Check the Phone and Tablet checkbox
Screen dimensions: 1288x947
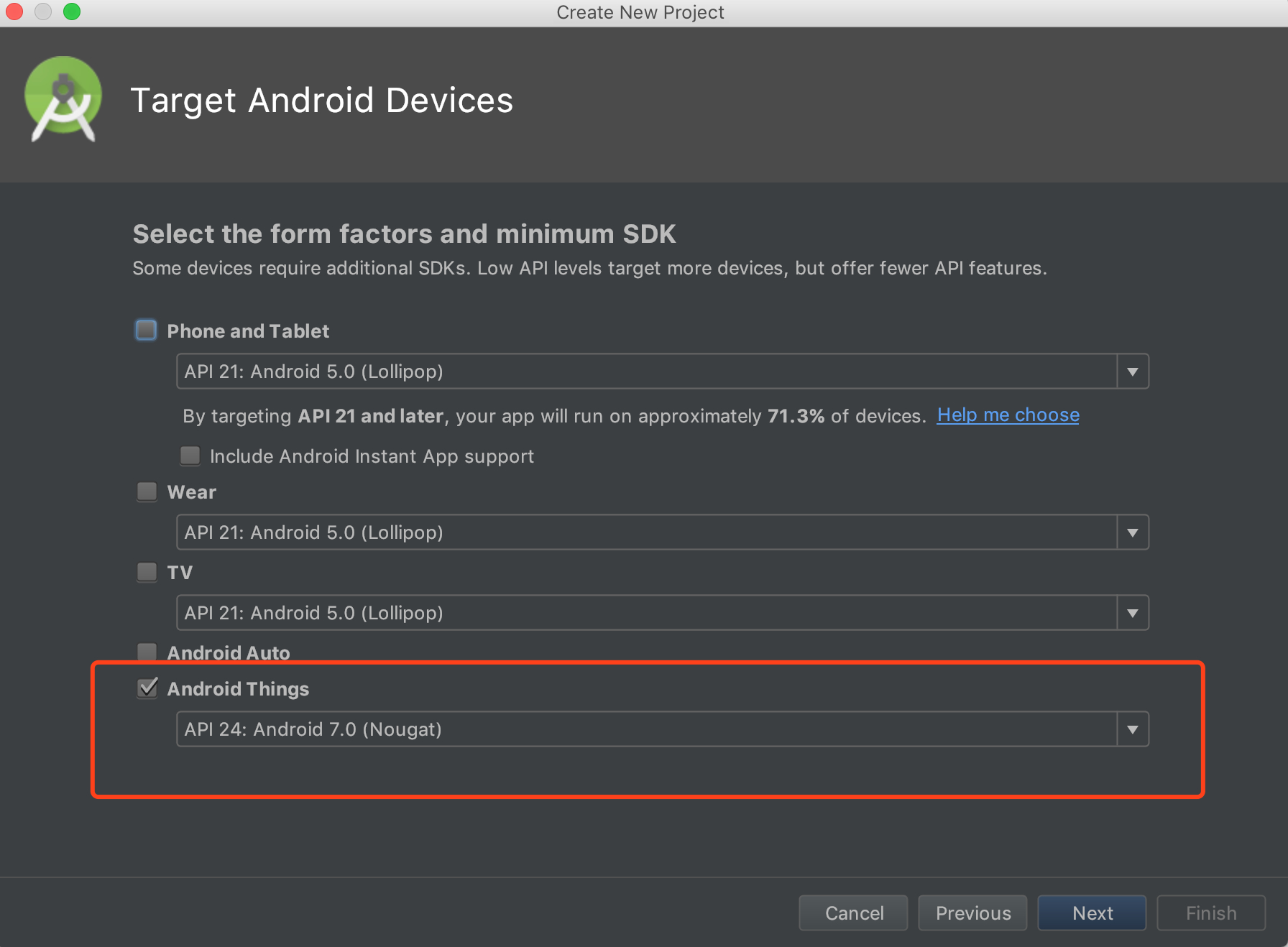(147, 331)
